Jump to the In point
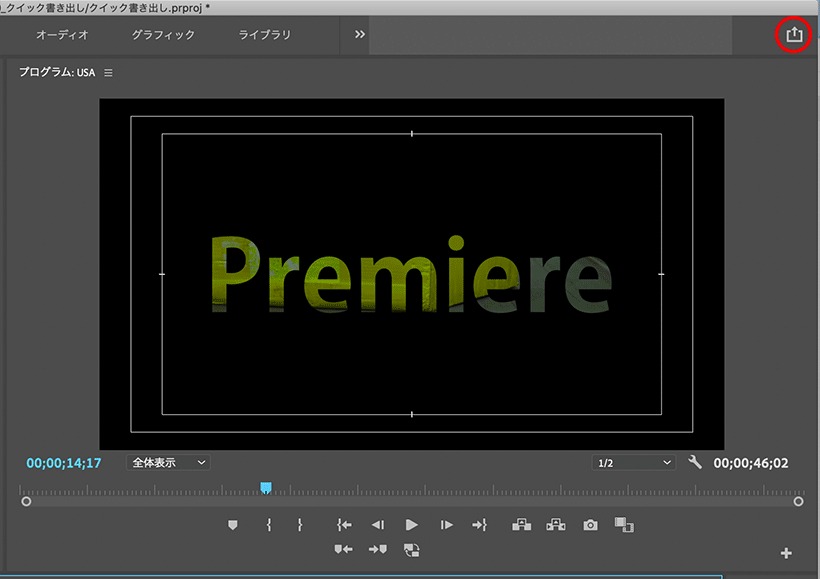 pos(344,525)
